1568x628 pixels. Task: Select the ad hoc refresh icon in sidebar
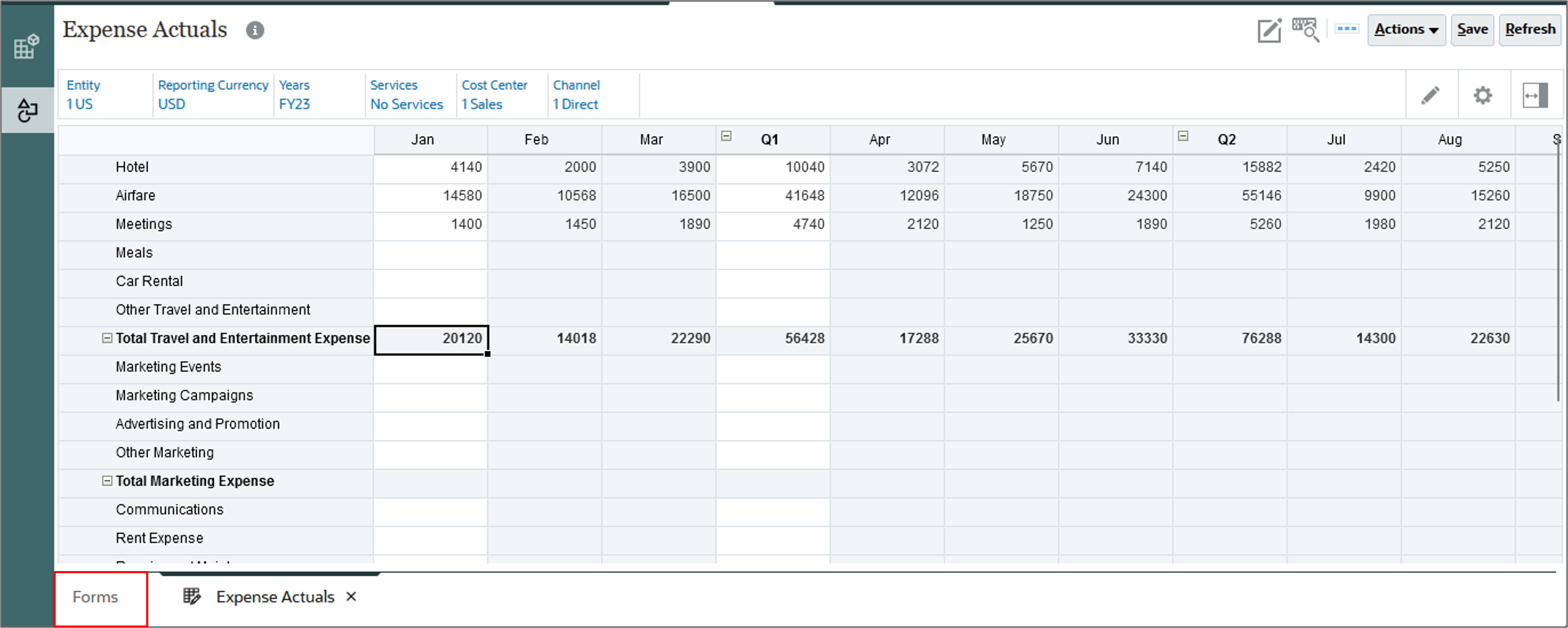click(27, 110)
